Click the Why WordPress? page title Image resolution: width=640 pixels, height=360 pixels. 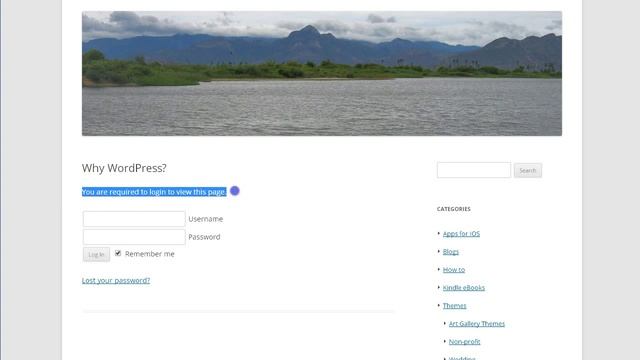124,168
